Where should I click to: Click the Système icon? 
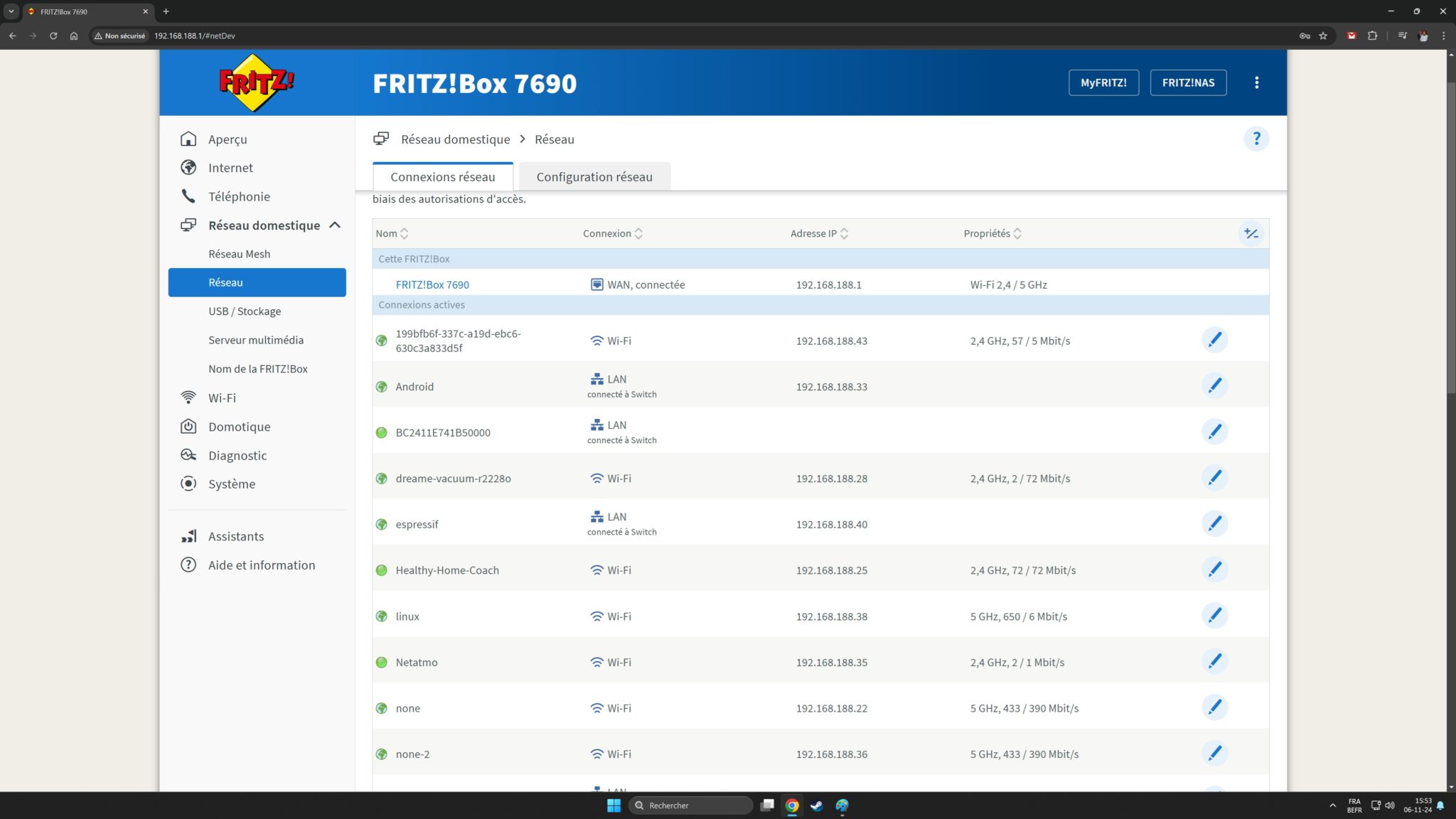coord(188,483)
